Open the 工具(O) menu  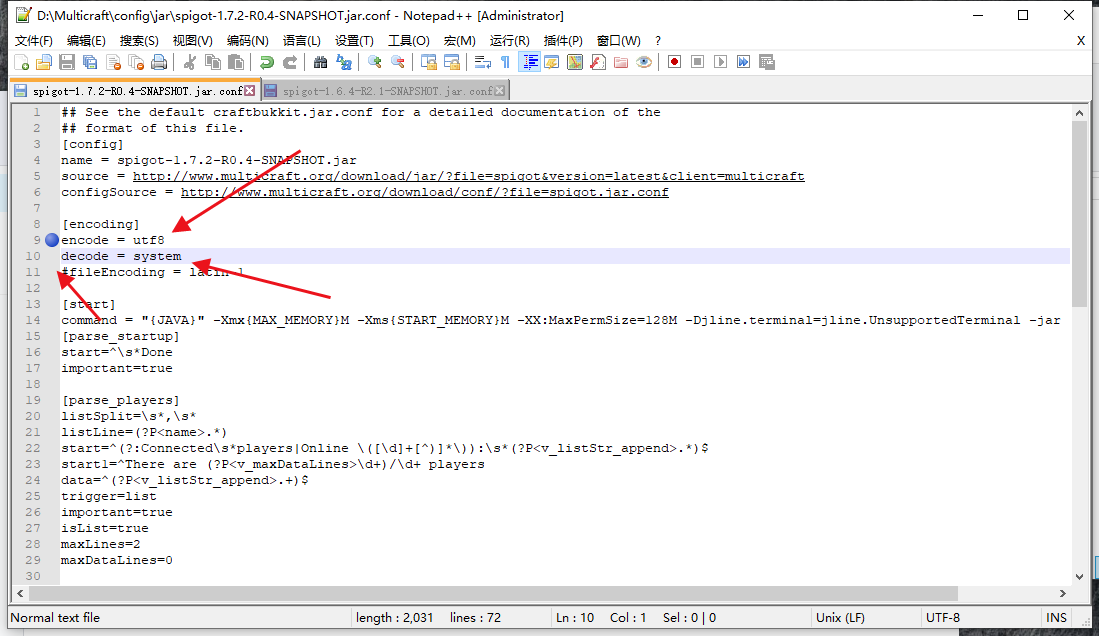(409, 41)
